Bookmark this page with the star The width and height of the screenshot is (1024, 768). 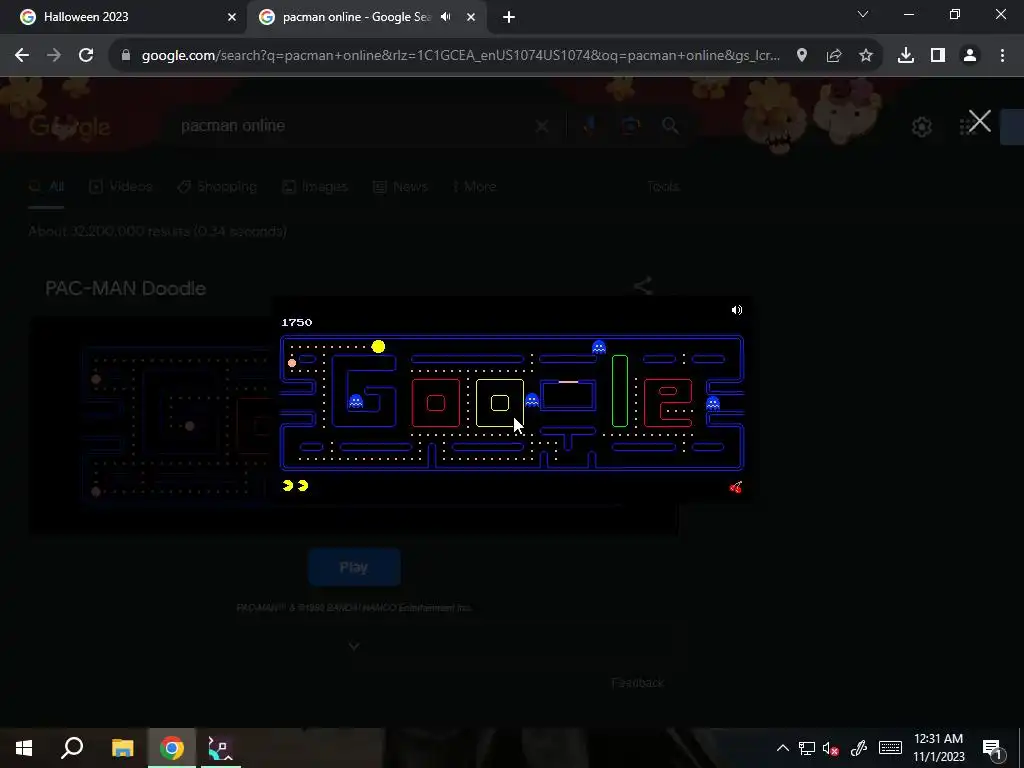point(866,56)
